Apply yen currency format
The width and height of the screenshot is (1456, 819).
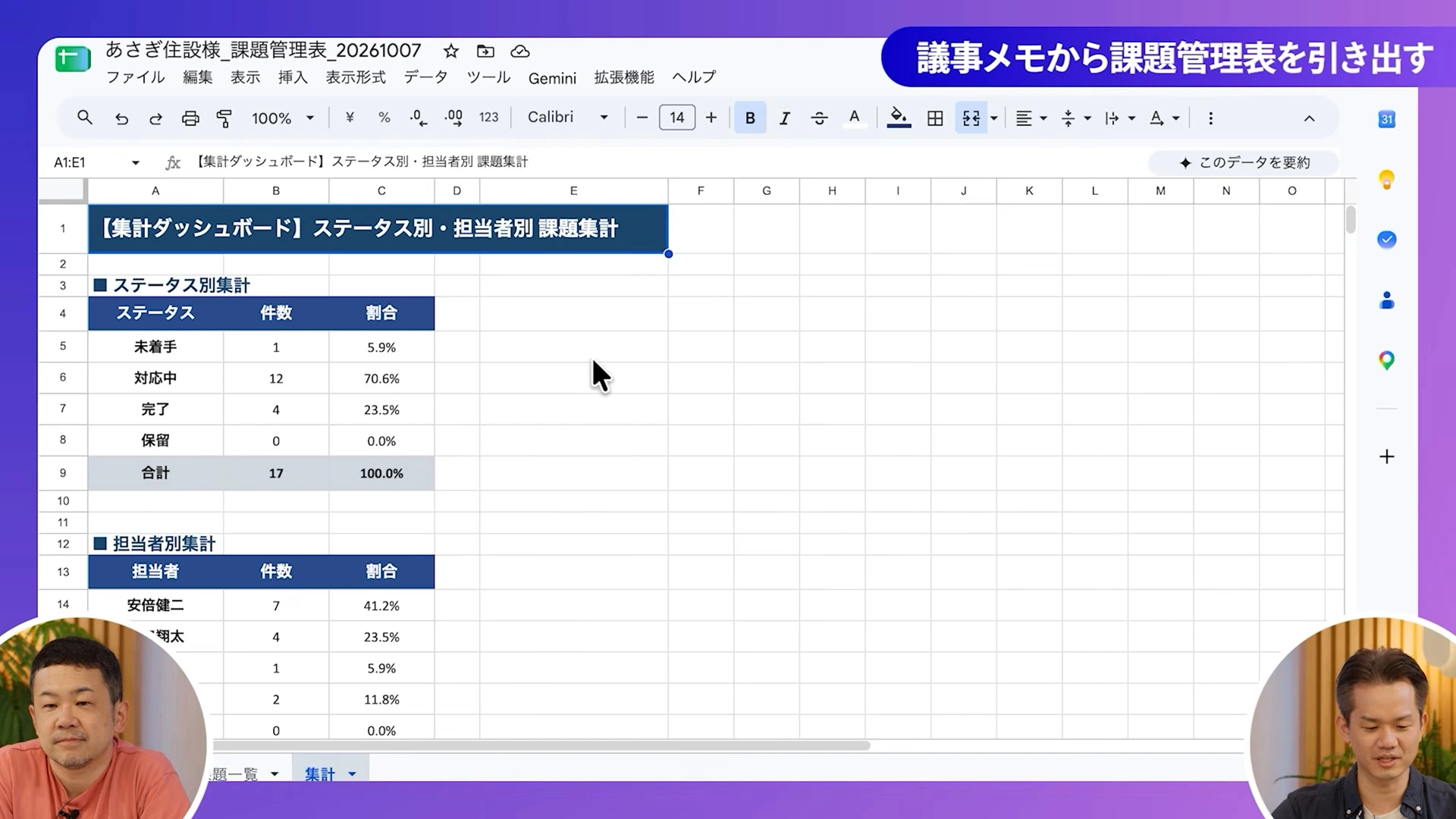(x=350, y=118)
